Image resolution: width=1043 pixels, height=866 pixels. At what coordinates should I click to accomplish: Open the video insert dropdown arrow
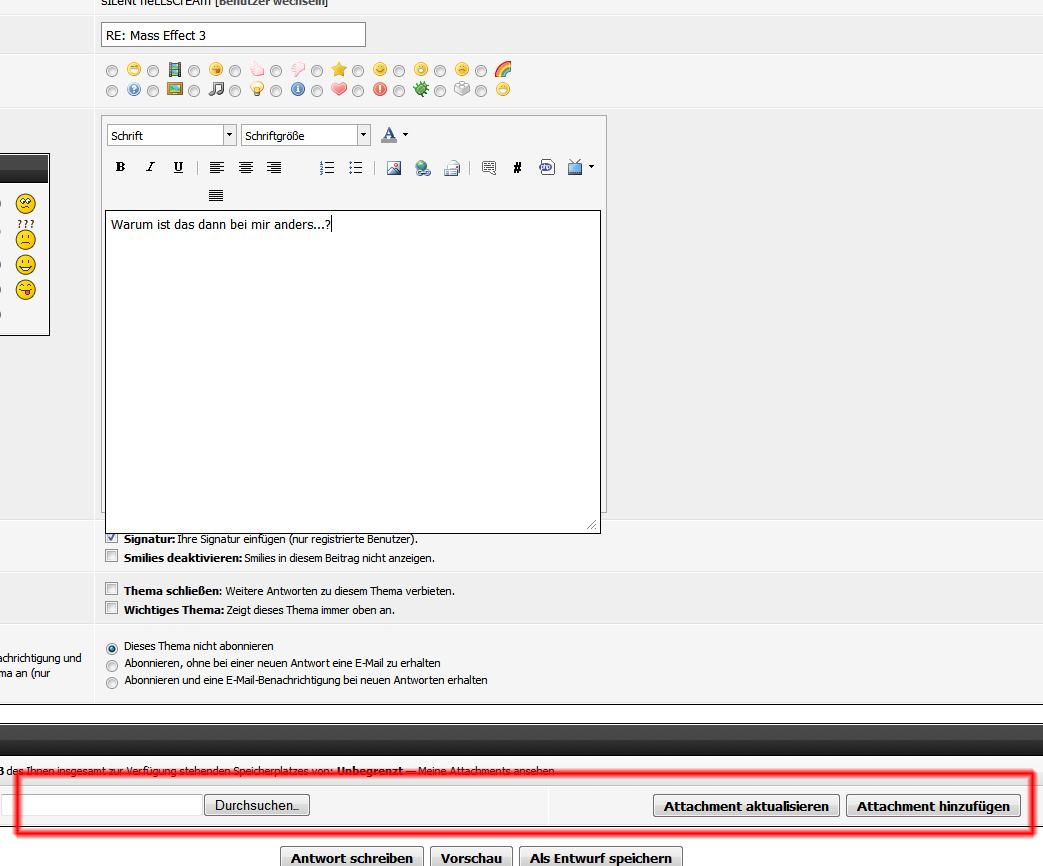[x=591, y=167]
